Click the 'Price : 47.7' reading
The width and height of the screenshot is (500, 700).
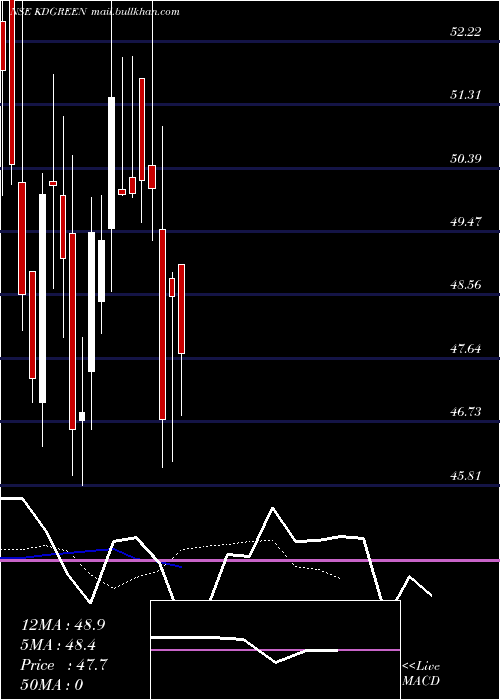pyautogui.click(x=64, y=665)
